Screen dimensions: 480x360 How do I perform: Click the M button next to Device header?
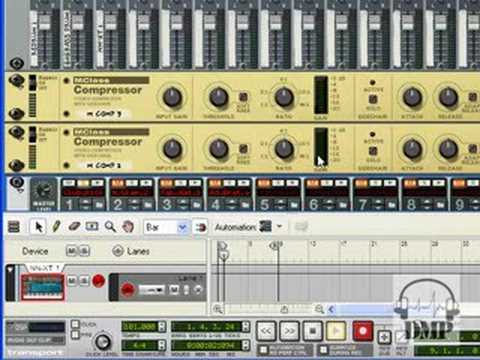(x=71, y=251)
